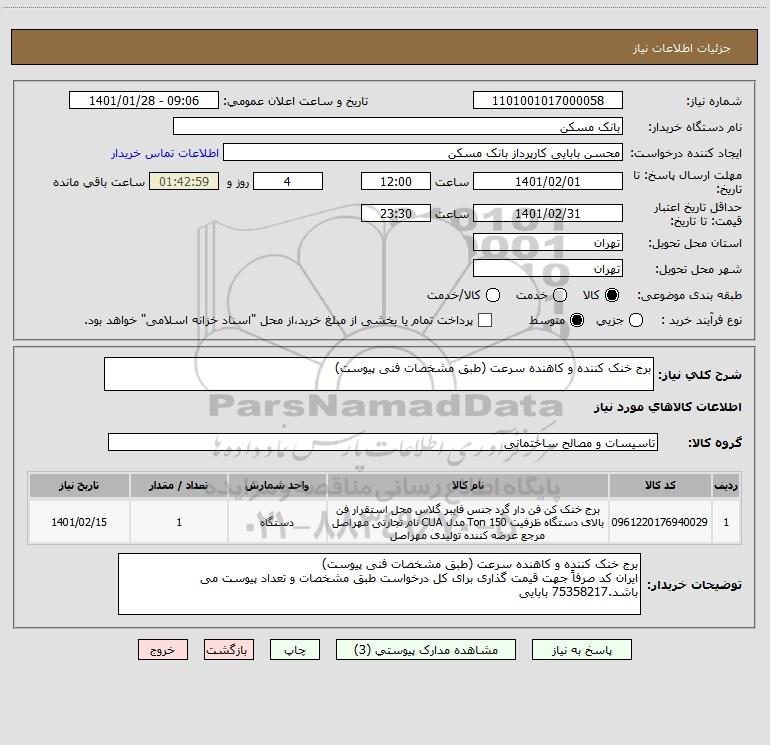This screenshot has width=770, height=745.
Task: Click the گروه کالا field تاسیسات و مصالح ساختمانی
Action: (x=383, y=442)
